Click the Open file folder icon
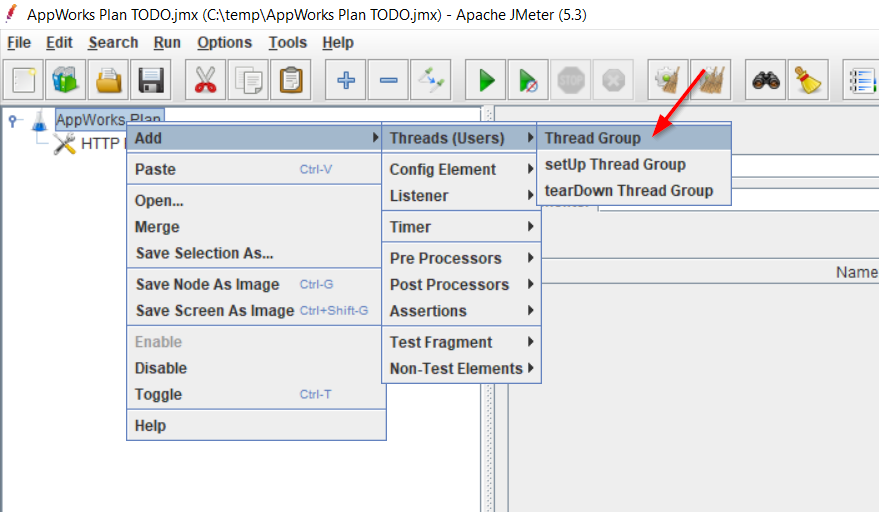Screen dimensions: 879x512 coord(108,80)
